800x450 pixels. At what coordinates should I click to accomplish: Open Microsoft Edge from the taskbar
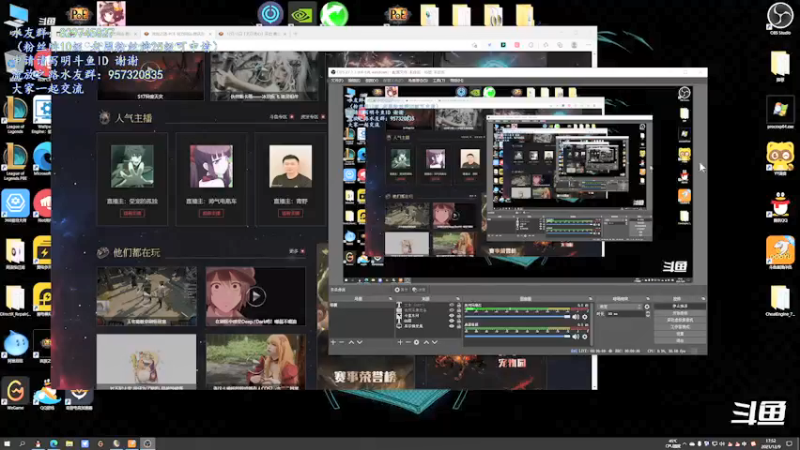click(54, 444)
